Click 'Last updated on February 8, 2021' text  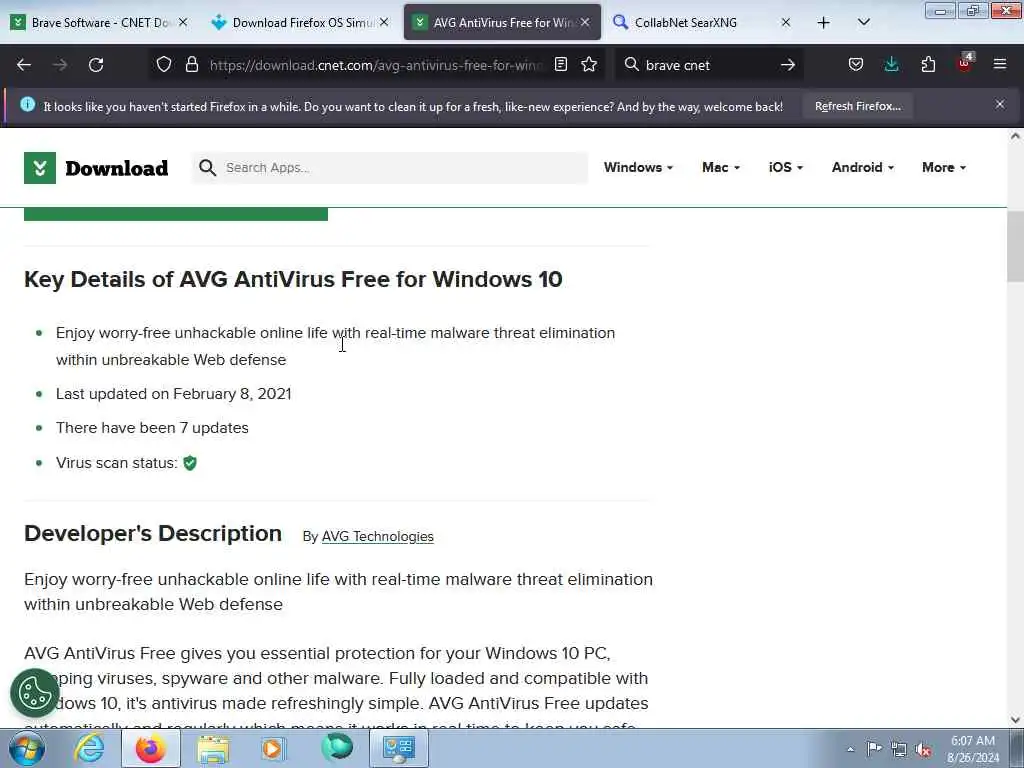[174, 394]
